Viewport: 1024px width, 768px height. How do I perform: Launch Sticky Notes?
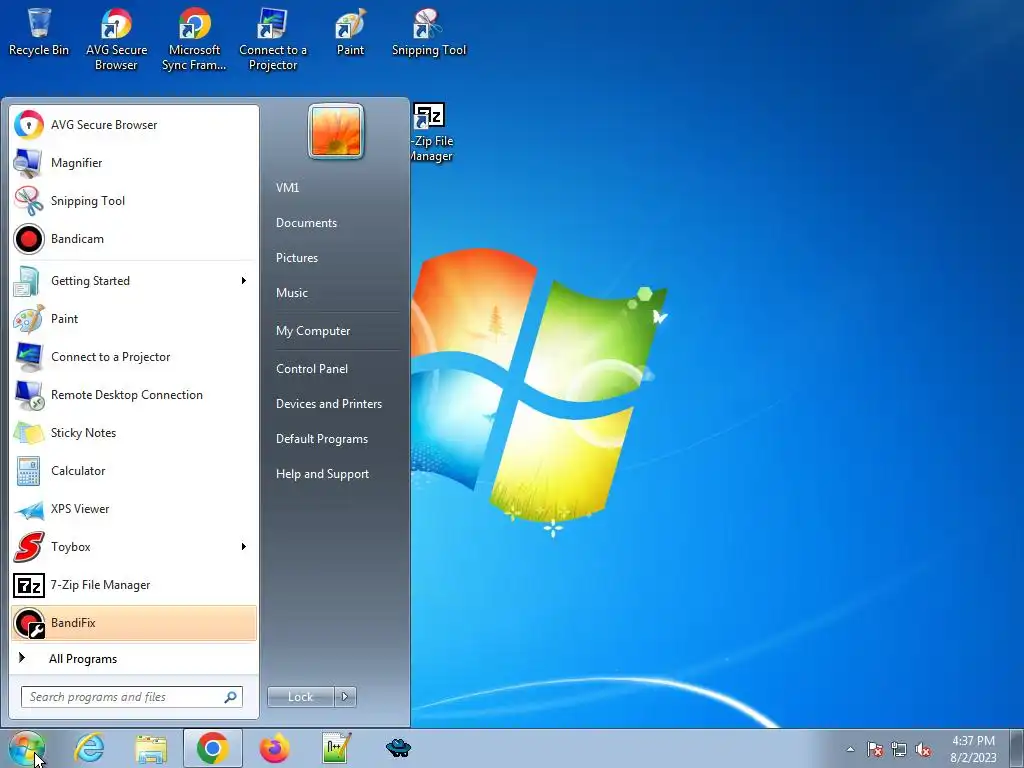[134, 432]
